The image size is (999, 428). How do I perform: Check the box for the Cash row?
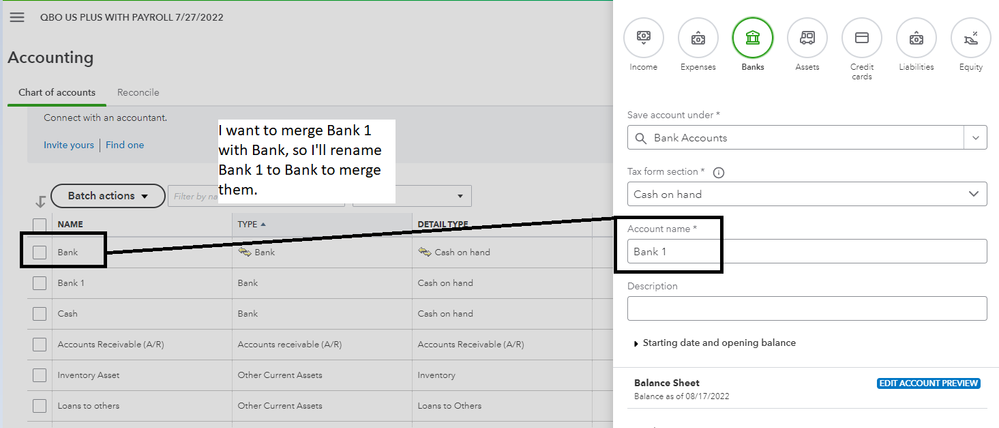point(40,314)
